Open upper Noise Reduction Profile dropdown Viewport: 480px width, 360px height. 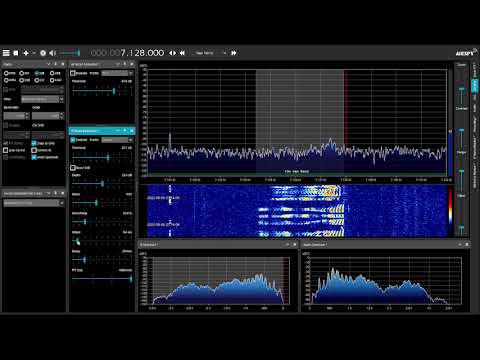point(117,73)
